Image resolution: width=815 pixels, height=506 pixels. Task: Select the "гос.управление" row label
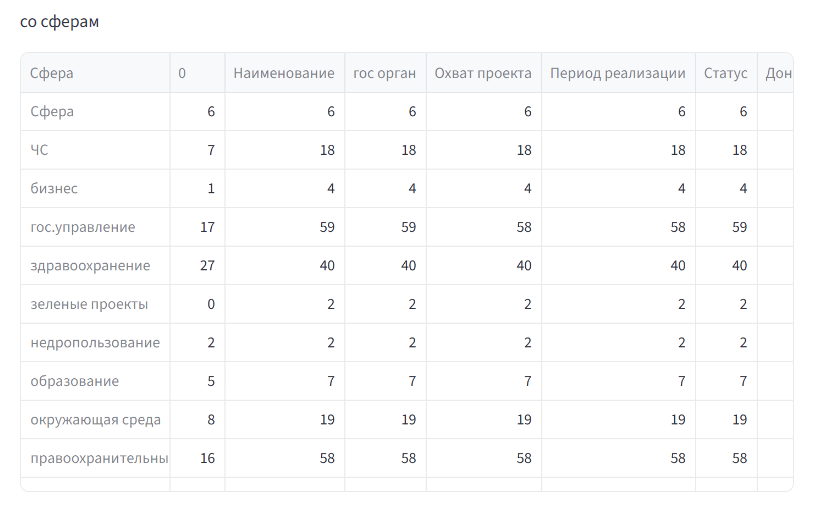[83, 227]
